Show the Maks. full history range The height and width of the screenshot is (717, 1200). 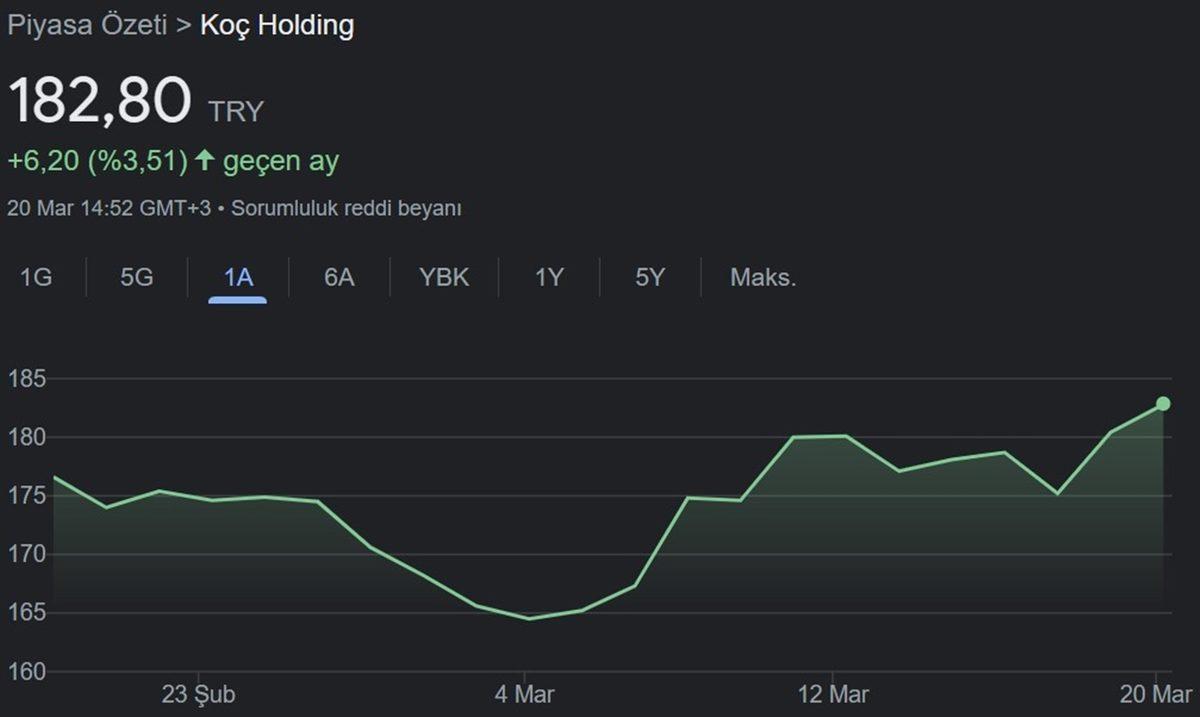pyautogui.click(x=763, y=277)
